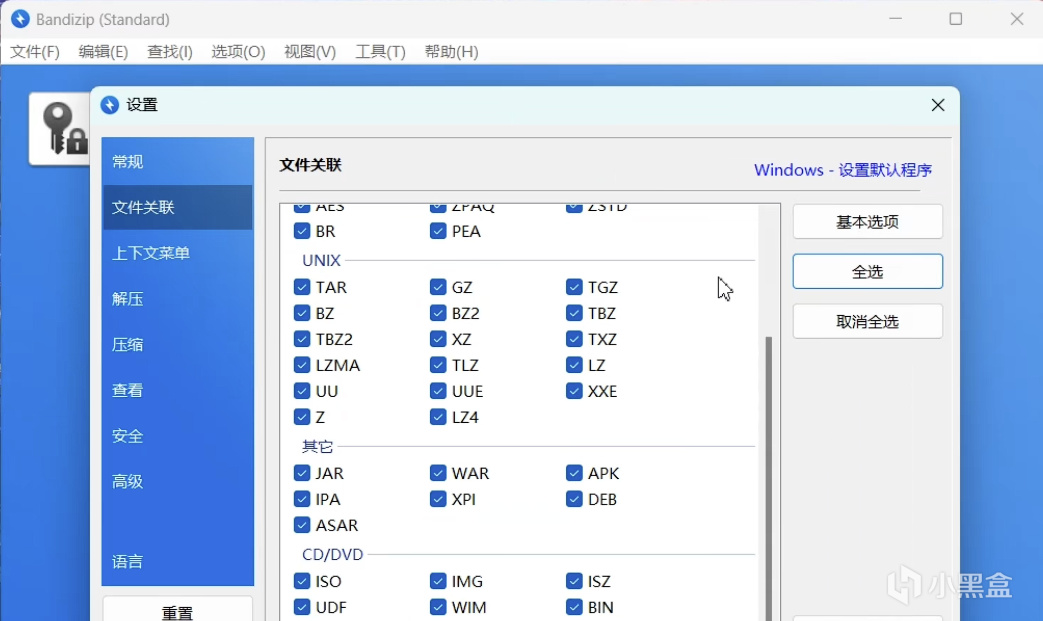Toggle the TGZ checkbox
Image resolution: width=1043 pixels, height=621 pixels.
point(574,287)
